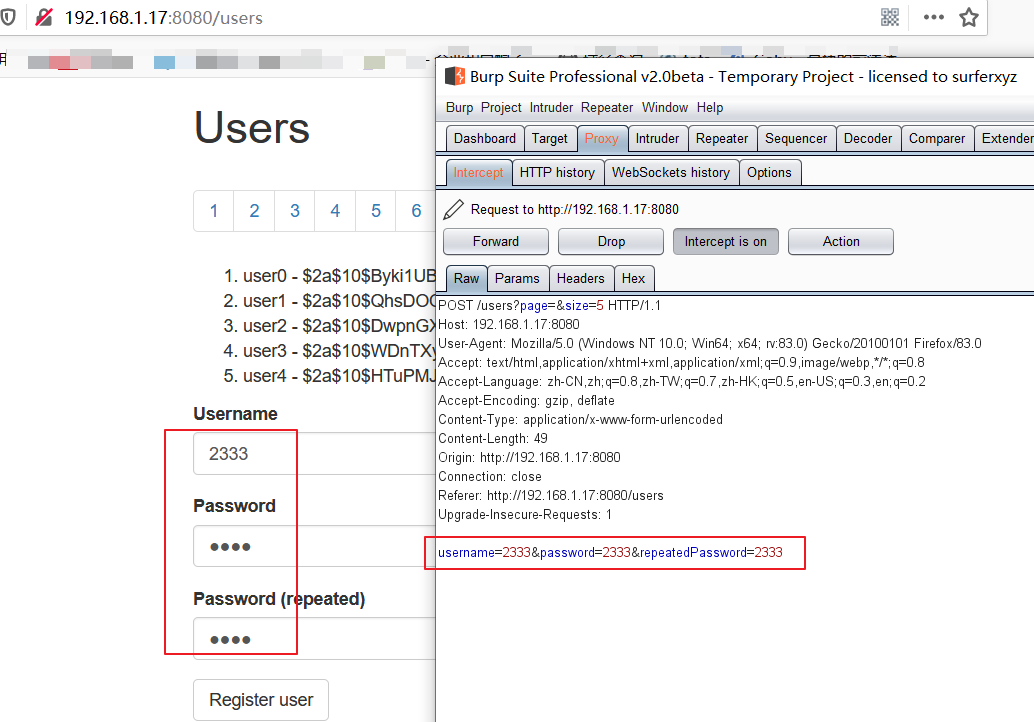Switch to the Headers request tab
1034x722 pixels.
[x=580, y=278]
